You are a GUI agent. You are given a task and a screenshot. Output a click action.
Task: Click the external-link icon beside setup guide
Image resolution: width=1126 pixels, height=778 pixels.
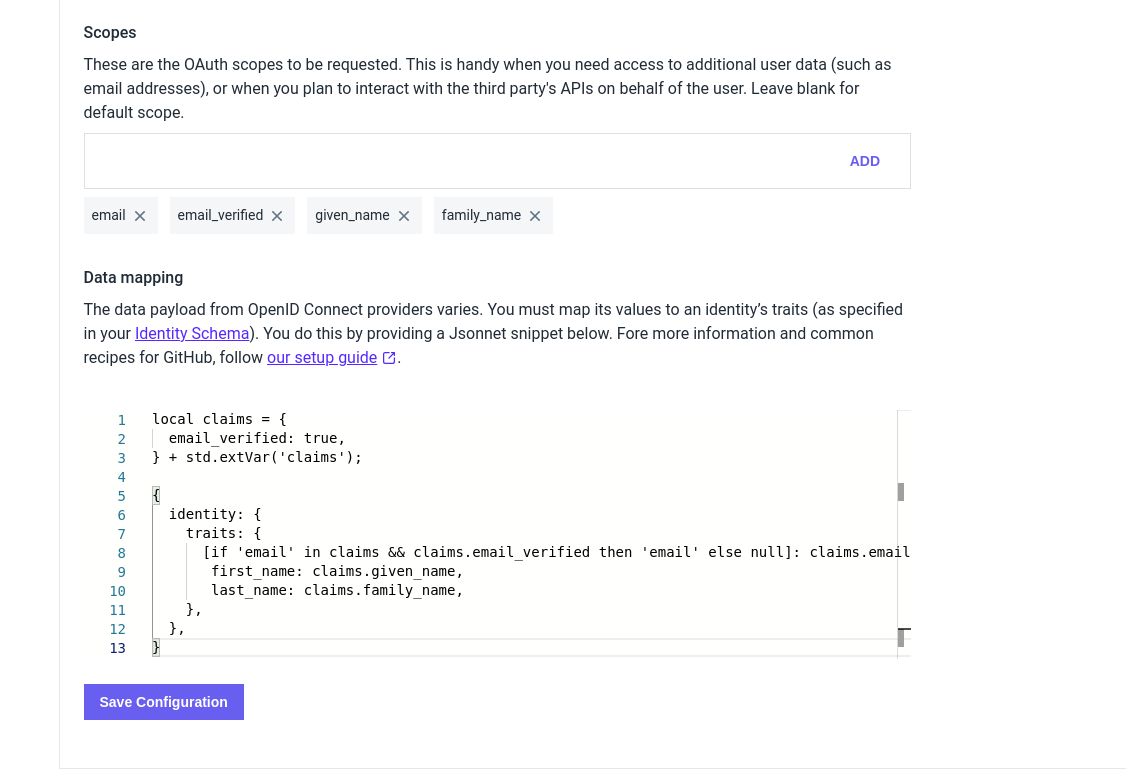pyautogui.click(x=389, y=357)
